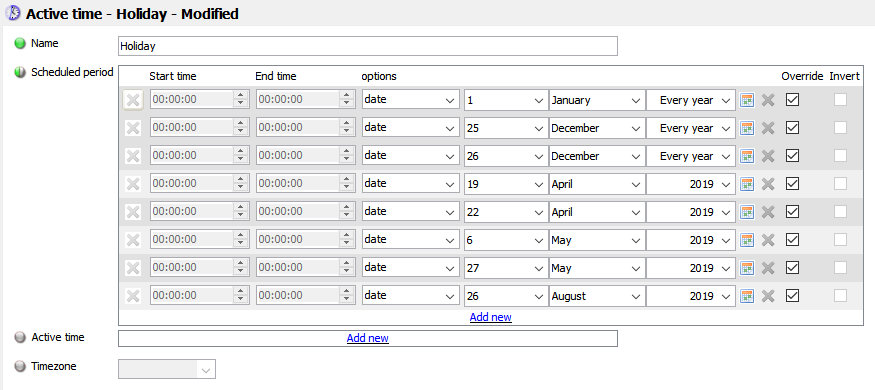
Task: Click the End time column header
Action: pyautogui.click(x=276, y=76)
